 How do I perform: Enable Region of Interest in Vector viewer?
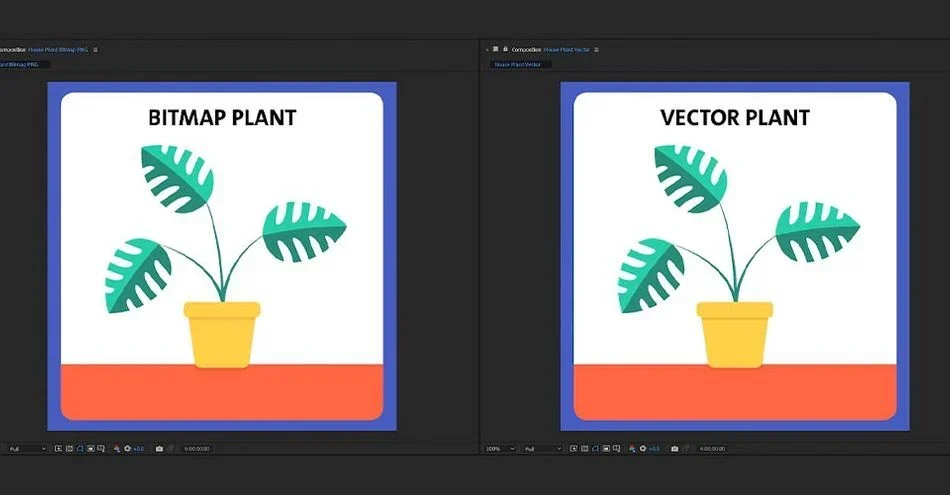606,449
